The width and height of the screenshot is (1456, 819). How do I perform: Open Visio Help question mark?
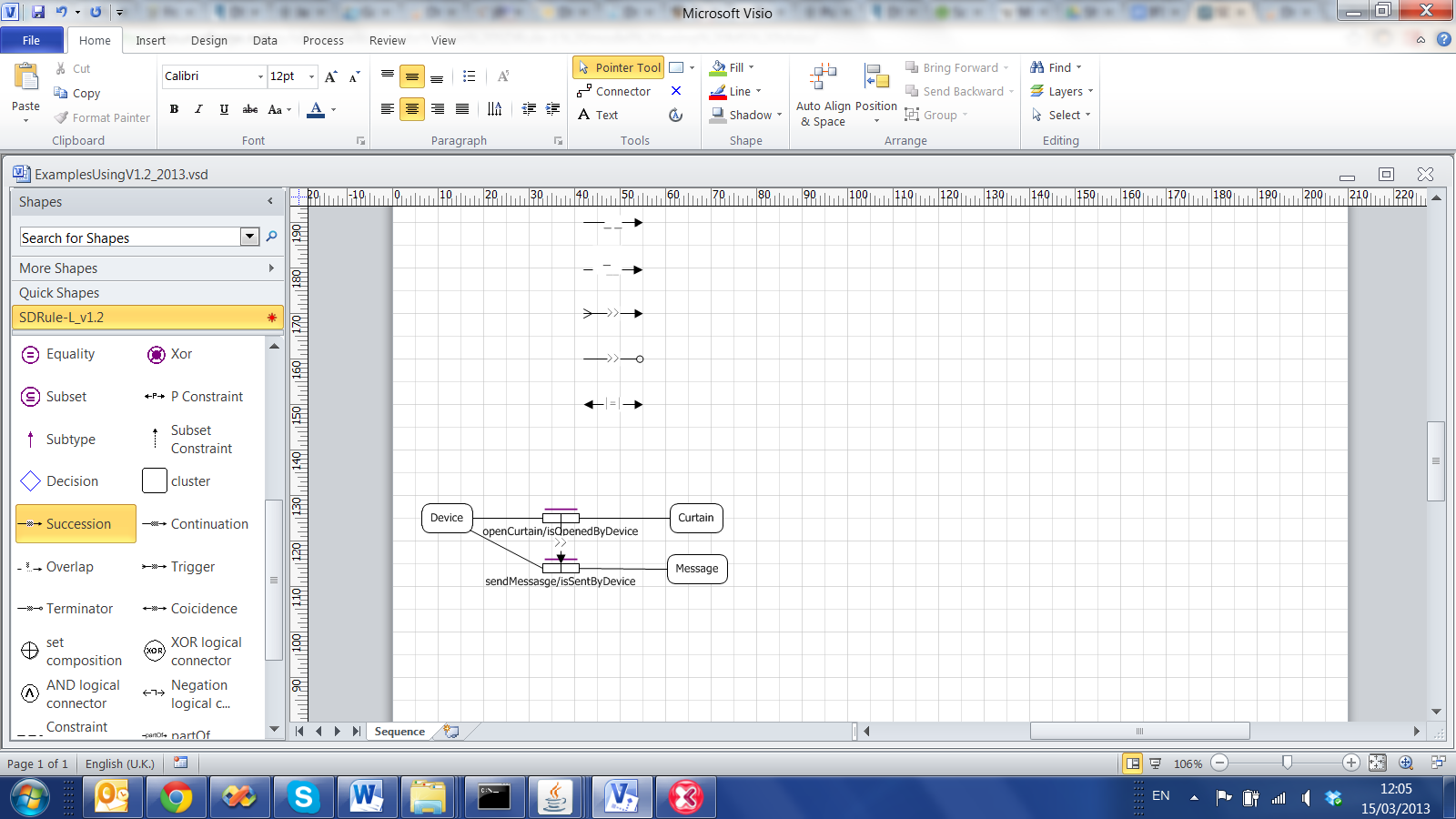(1443, 39)
